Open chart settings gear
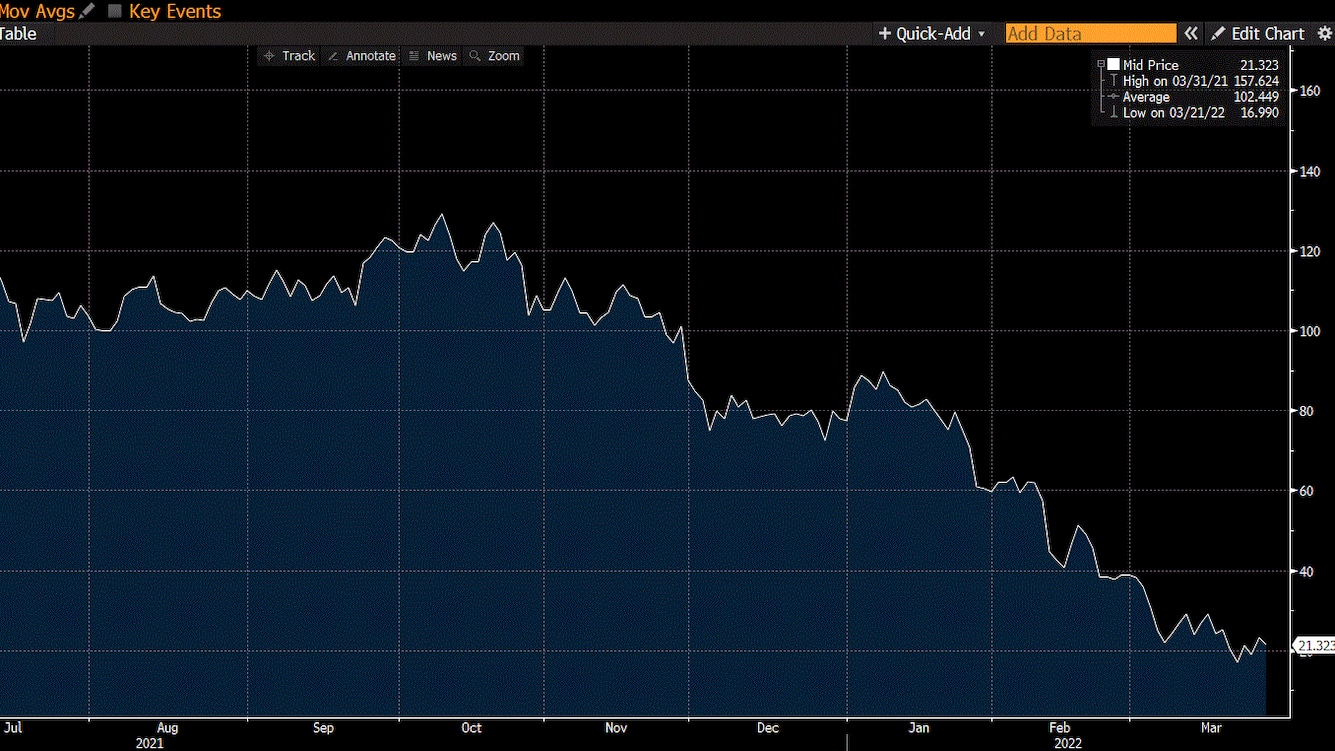Viewport: 1335px width, 751px height. point(1325,33)
